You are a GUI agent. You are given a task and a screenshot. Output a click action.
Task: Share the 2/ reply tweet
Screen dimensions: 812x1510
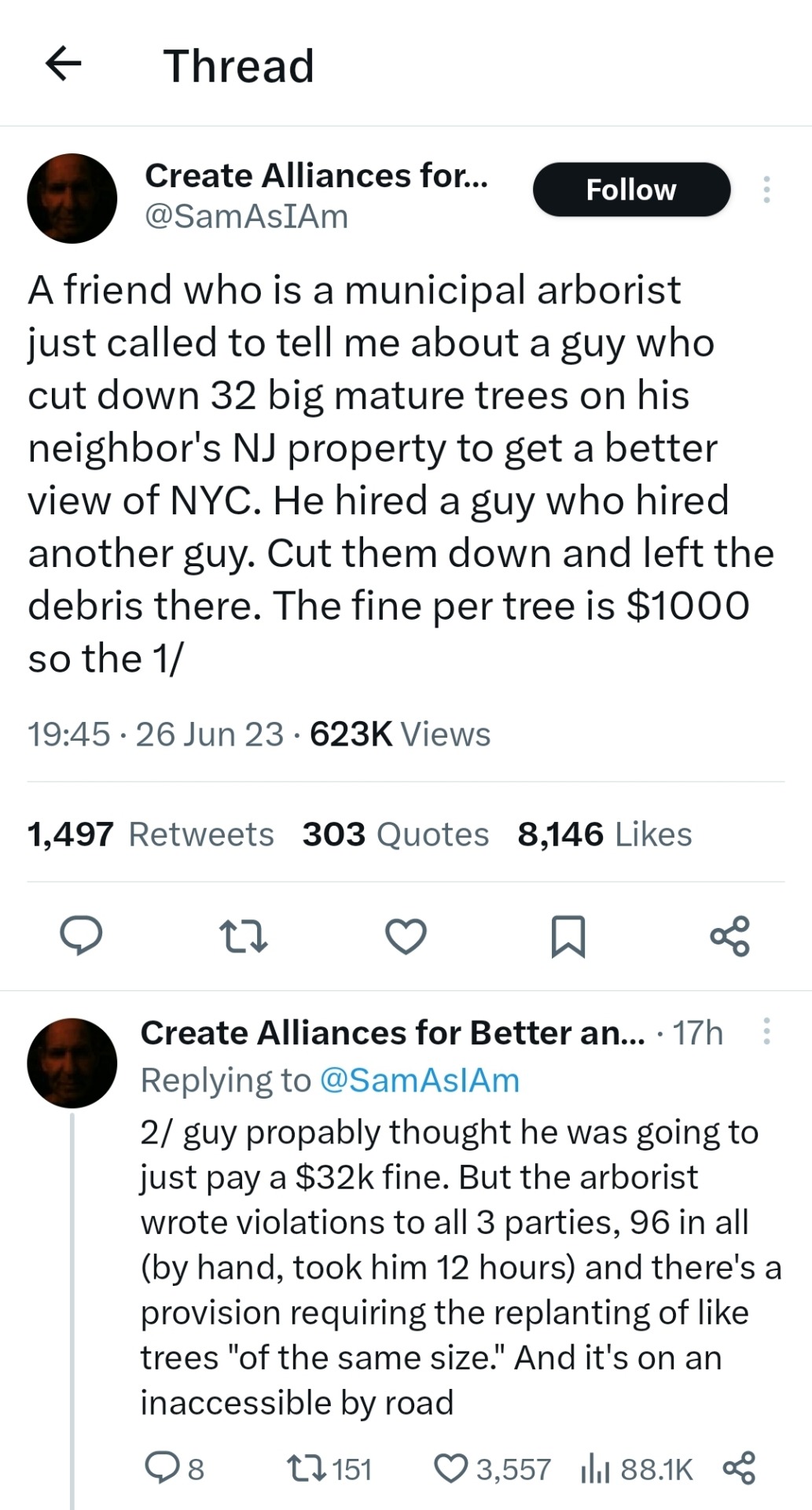point(739,1468)
